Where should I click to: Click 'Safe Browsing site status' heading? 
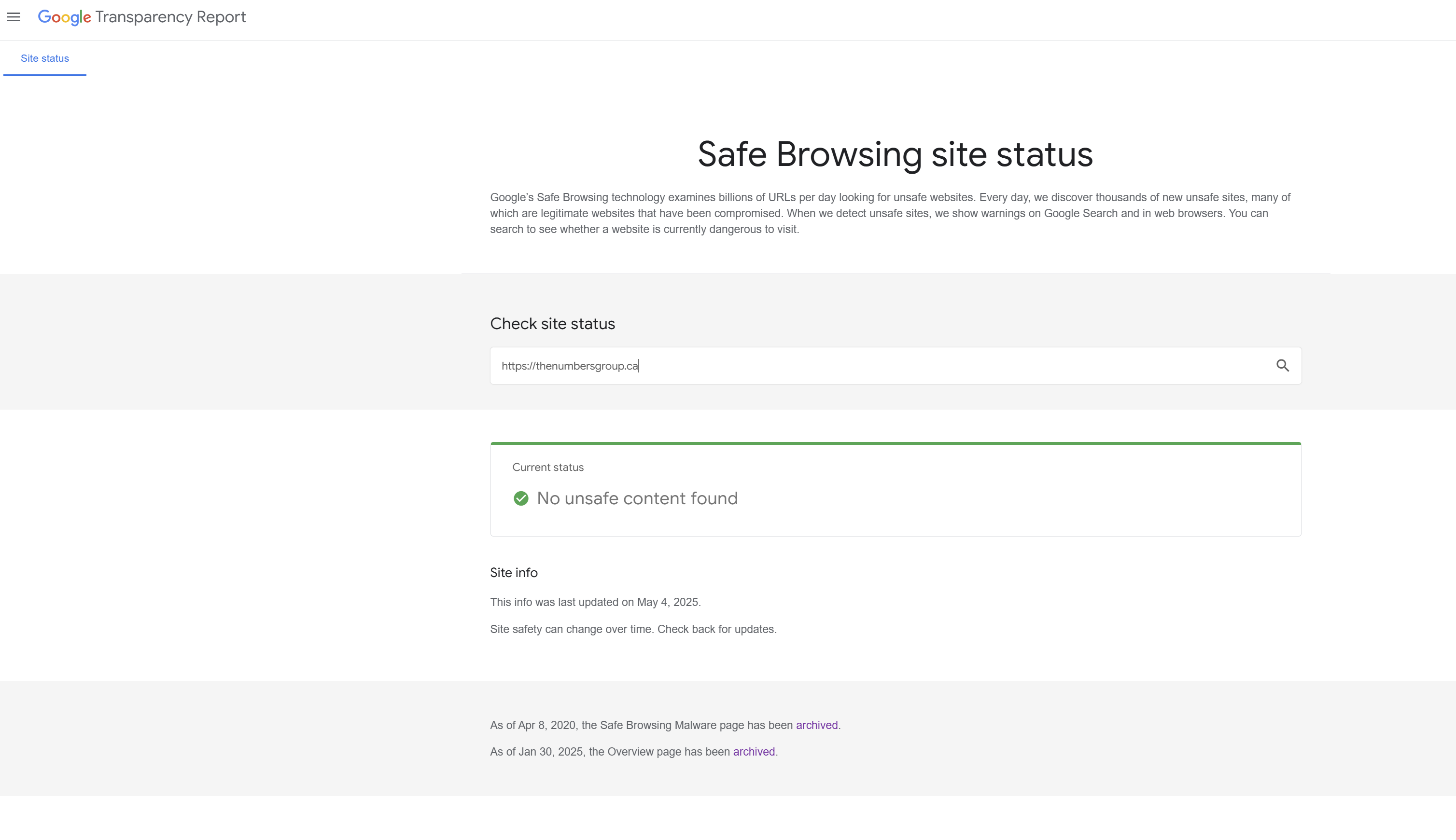895,154
